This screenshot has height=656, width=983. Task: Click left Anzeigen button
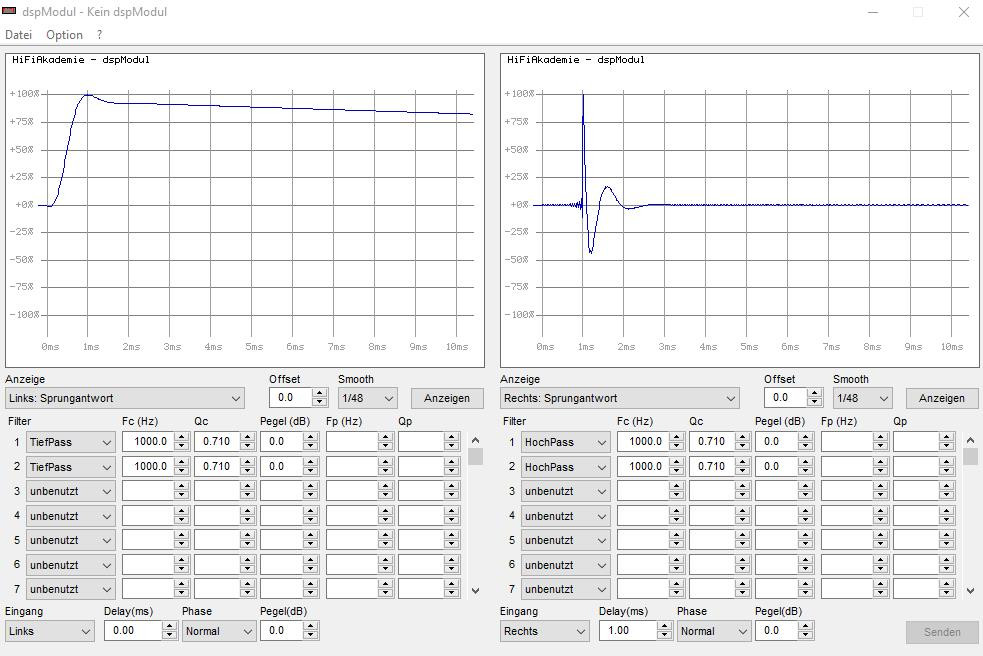tap(446, 398)
